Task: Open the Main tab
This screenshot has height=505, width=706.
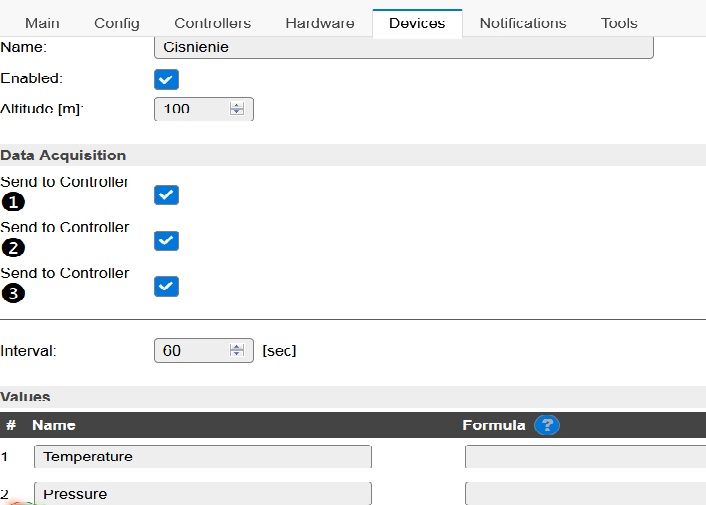Action: coord(42,23)
